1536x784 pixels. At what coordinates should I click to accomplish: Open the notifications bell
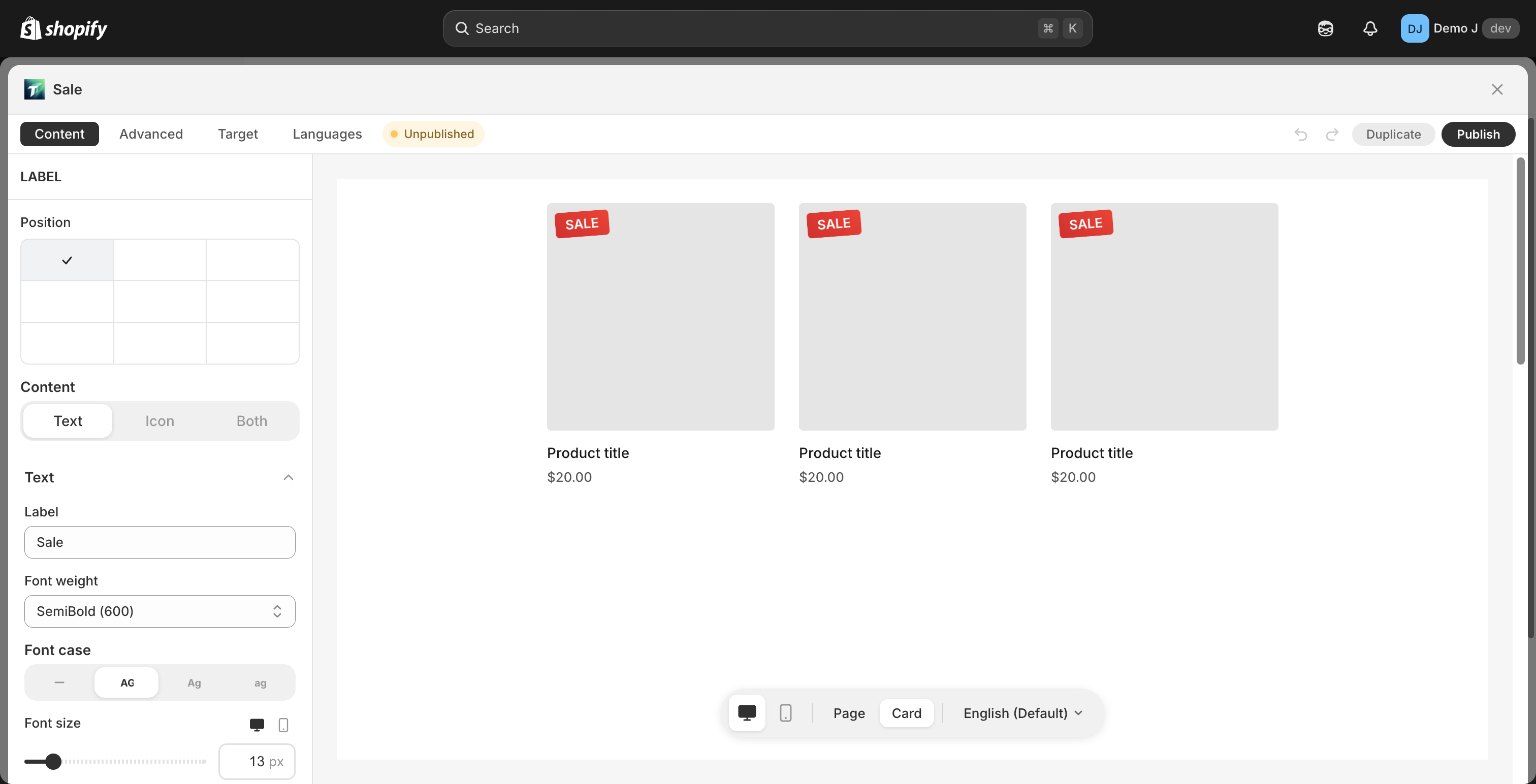[1370, 28]
